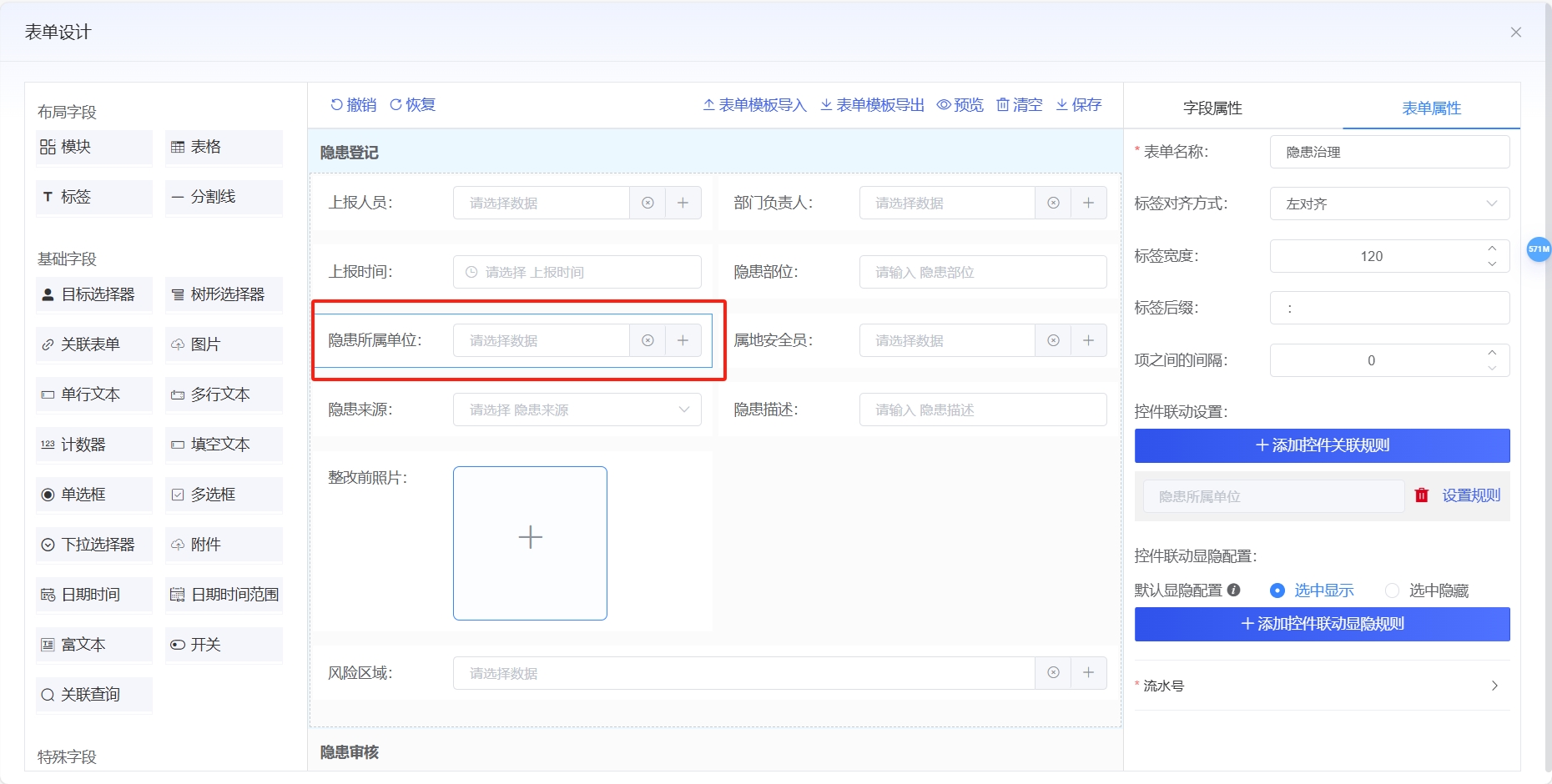Screen dimensions: 1552x784
Task: Edit the 标签后缀 input field
Action: 1390,308
